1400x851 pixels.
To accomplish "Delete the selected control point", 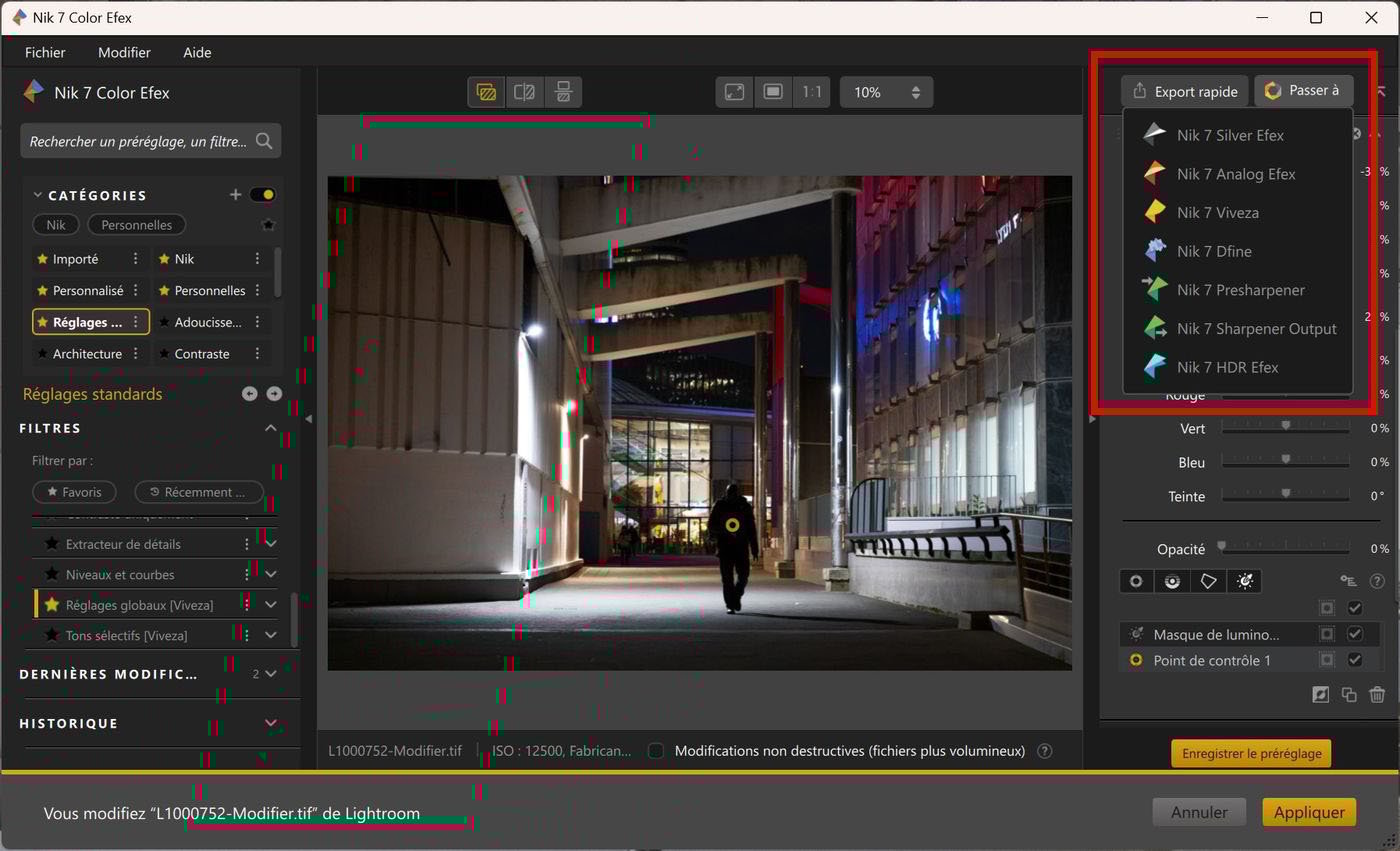I will (1377, 694).
